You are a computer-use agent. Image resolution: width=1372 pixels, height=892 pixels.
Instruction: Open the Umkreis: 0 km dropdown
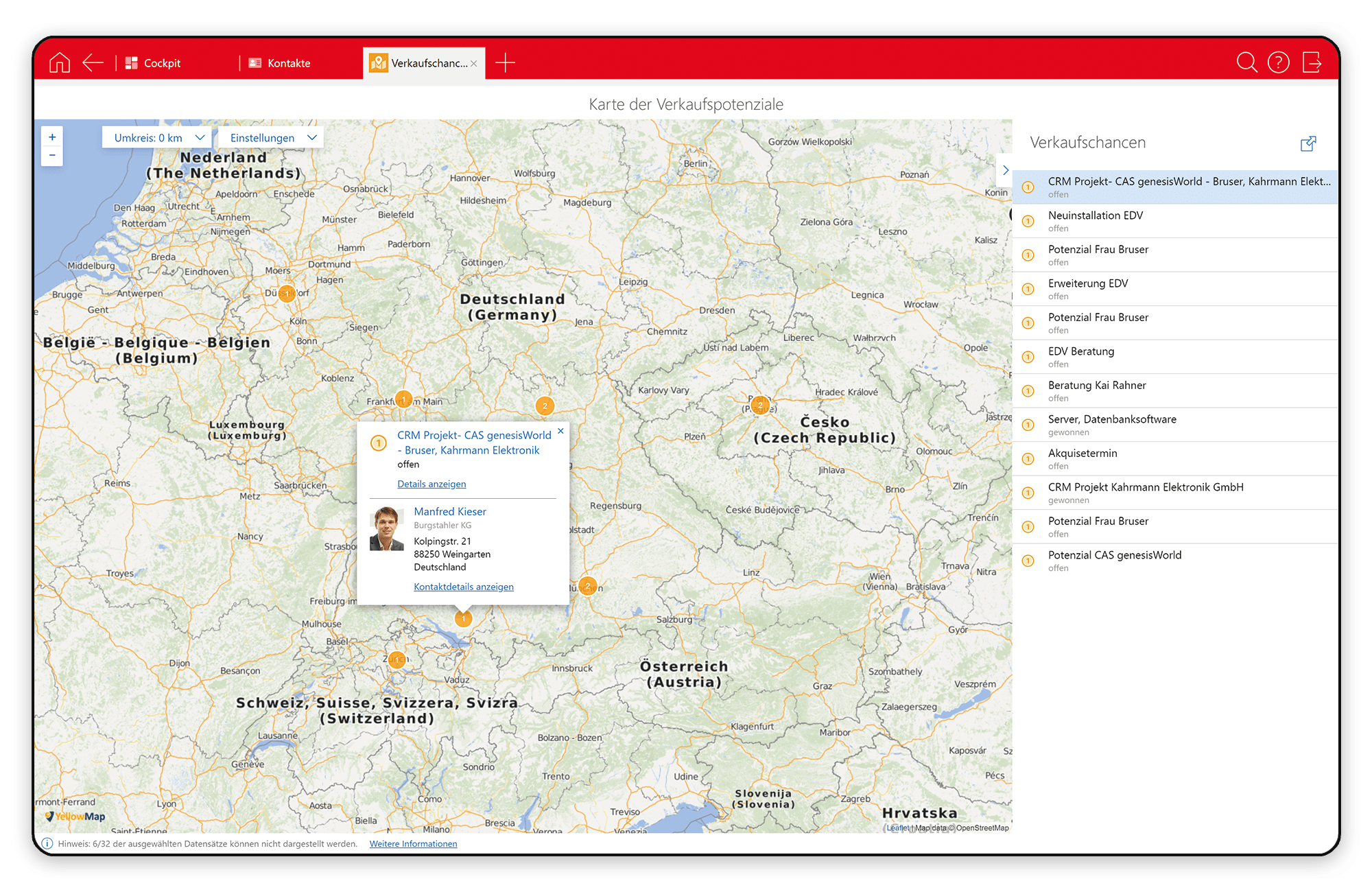click(157, 137)
